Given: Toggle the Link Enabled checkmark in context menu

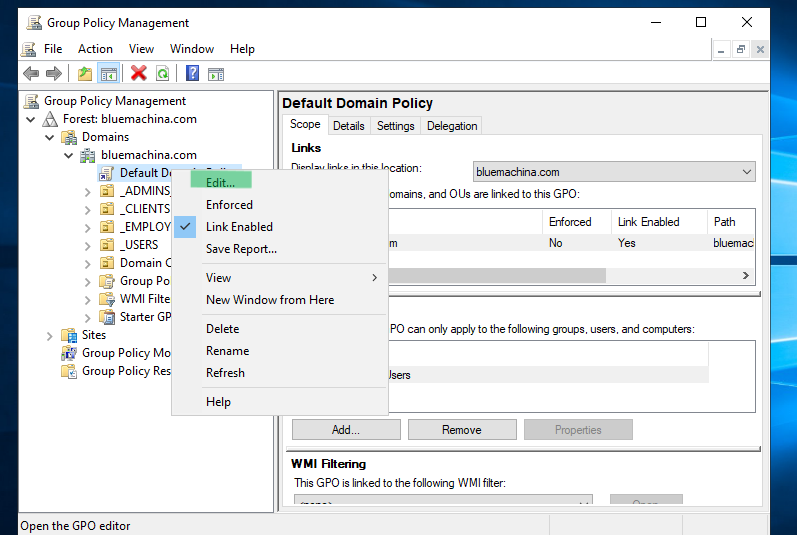Looking at the screenshot, I should click(x=185, y=227).
